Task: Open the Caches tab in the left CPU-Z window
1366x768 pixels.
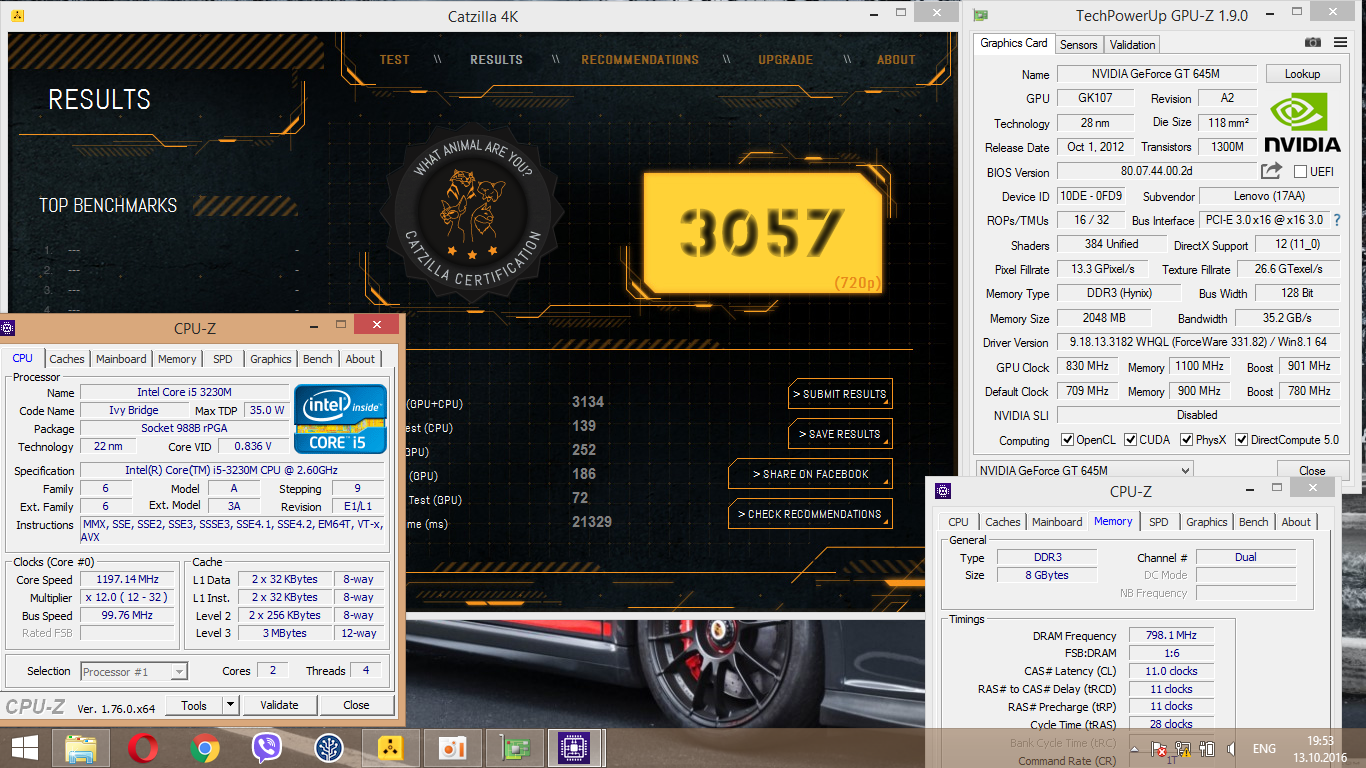Action: (x=67, y=359)
